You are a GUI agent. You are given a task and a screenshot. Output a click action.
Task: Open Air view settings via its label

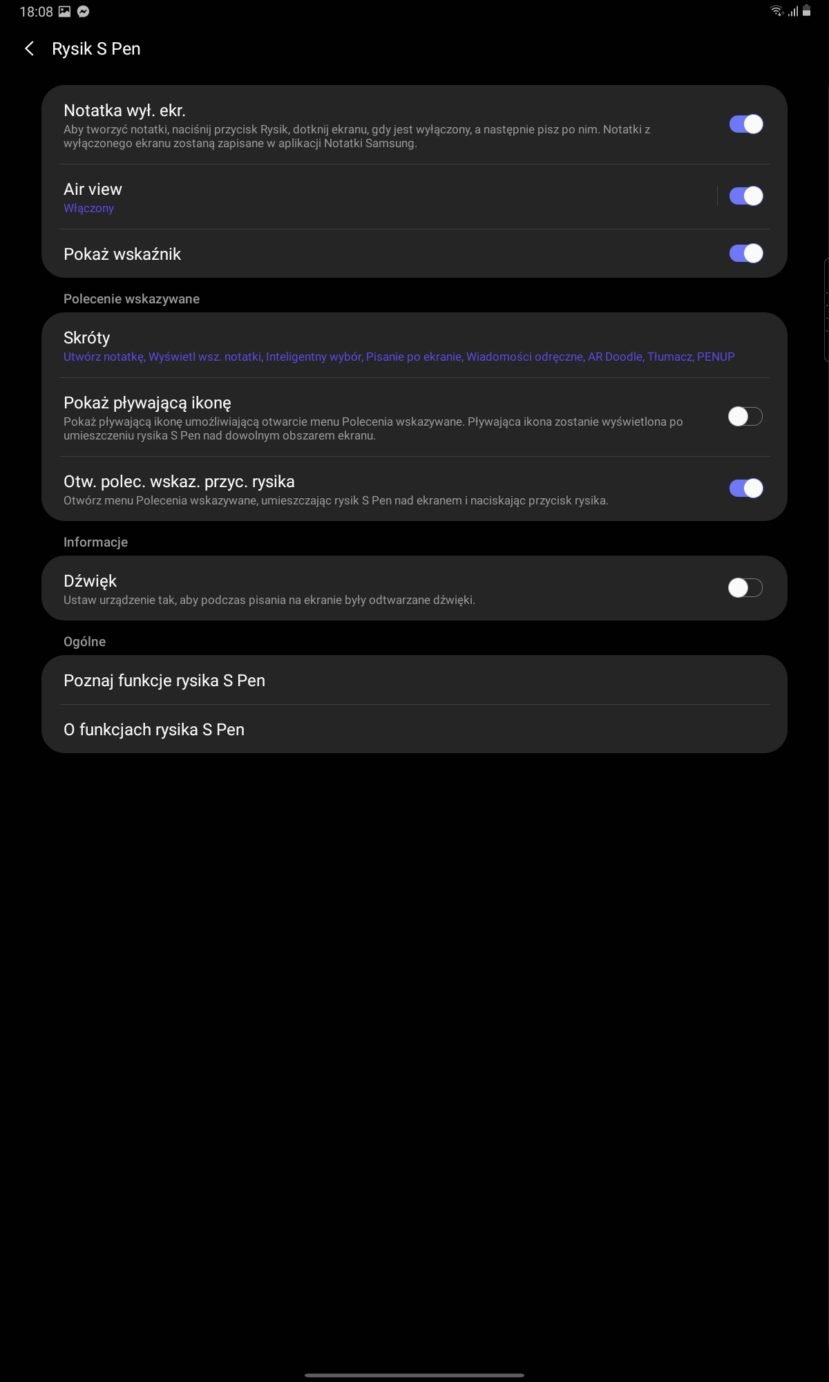point(93,190)
